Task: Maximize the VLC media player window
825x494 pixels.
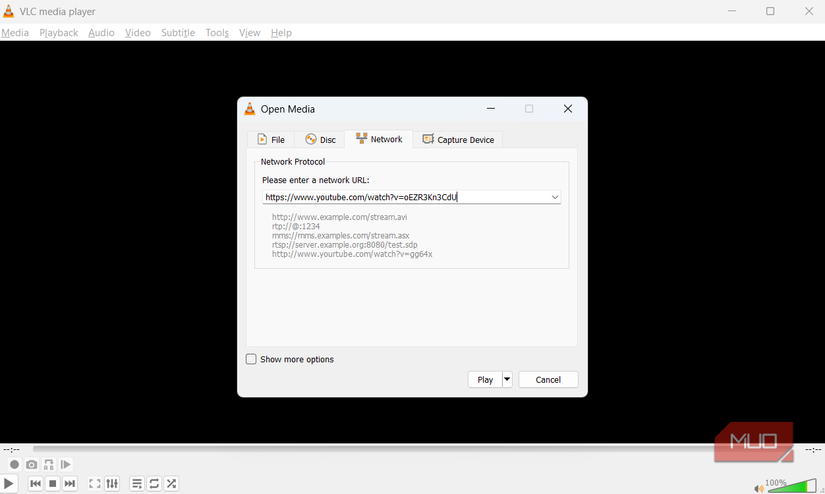Action: point(770,11)
